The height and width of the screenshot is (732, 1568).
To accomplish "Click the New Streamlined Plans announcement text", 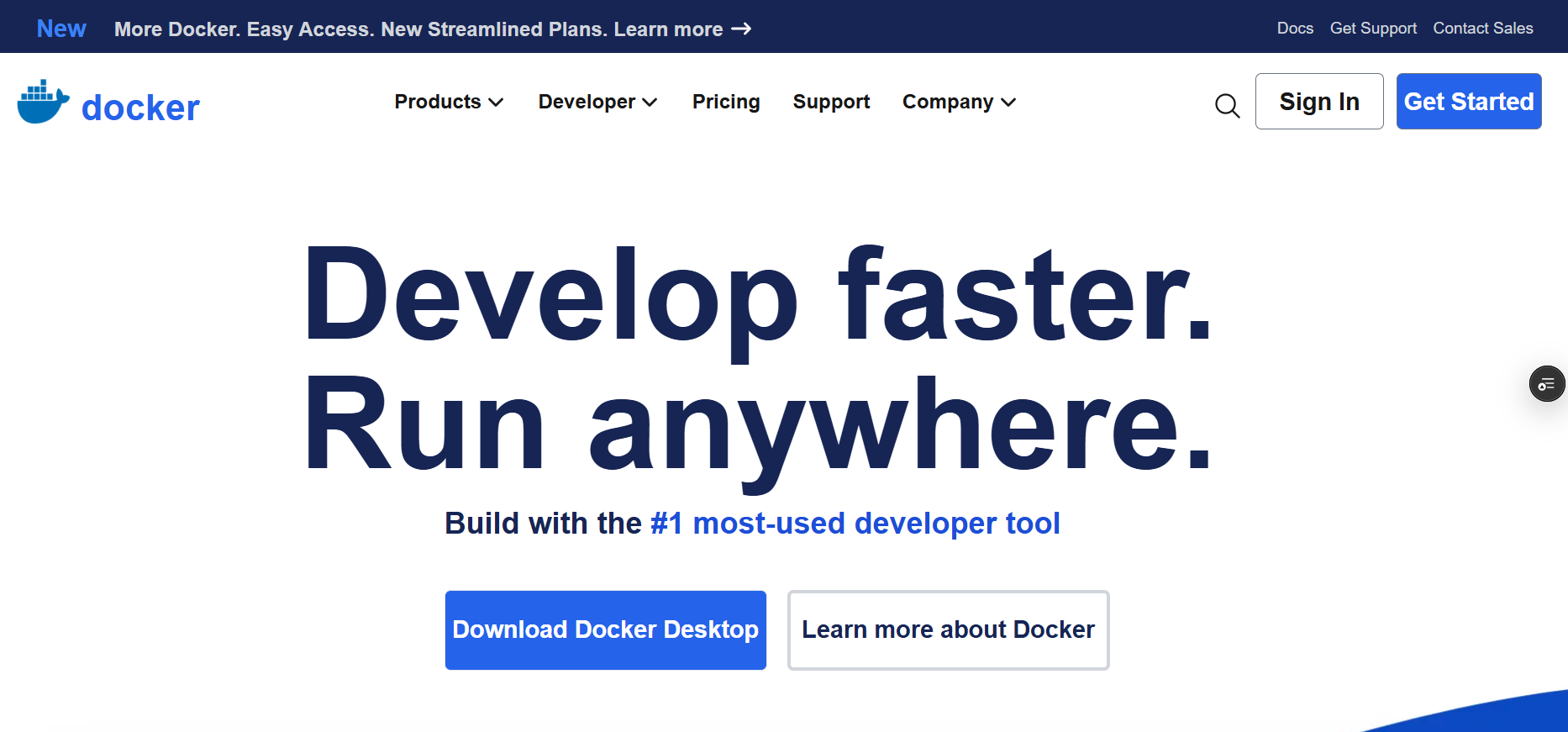I will [418, 29].
